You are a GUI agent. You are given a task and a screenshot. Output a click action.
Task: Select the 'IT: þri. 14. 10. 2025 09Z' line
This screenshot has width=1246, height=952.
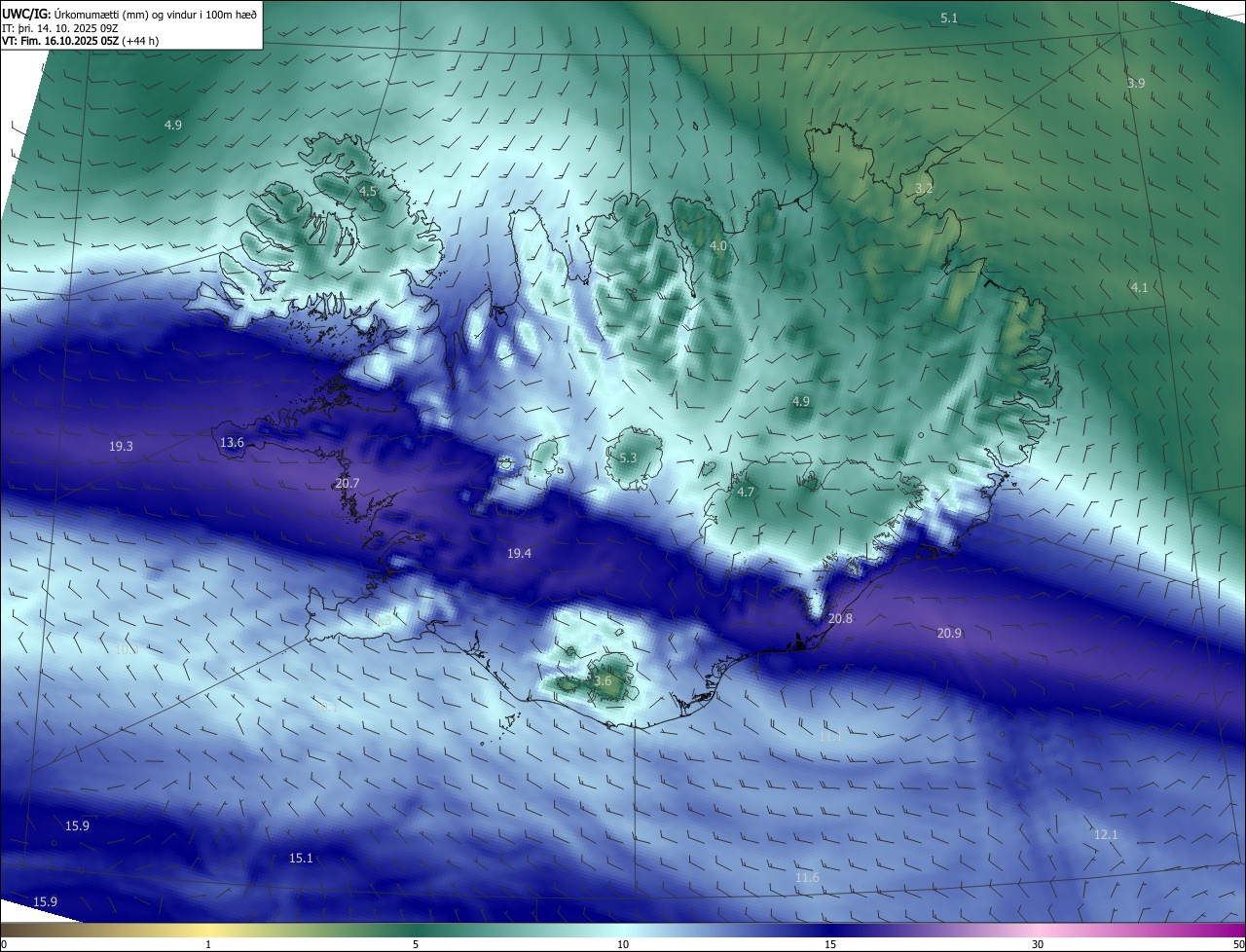(61, 28)
